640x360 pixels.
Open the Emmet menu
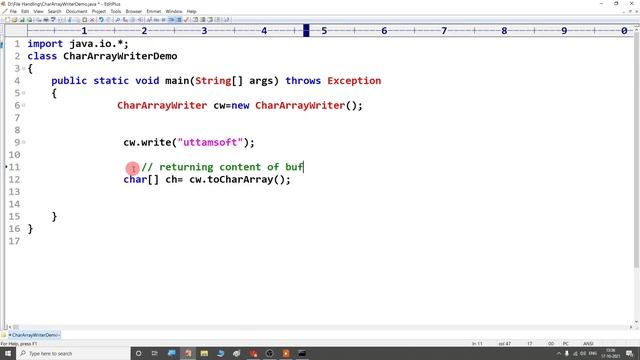pyautogui.click(x=153, y=11)
